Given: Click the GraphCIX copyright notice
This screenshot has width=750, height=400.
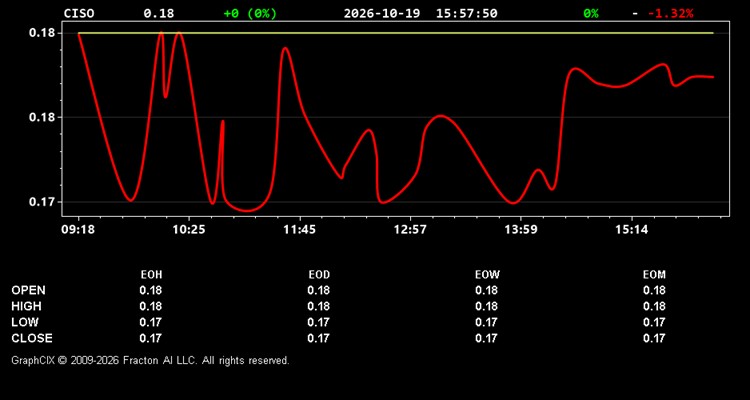Looking at the screenshot, I should pos(150,360).
